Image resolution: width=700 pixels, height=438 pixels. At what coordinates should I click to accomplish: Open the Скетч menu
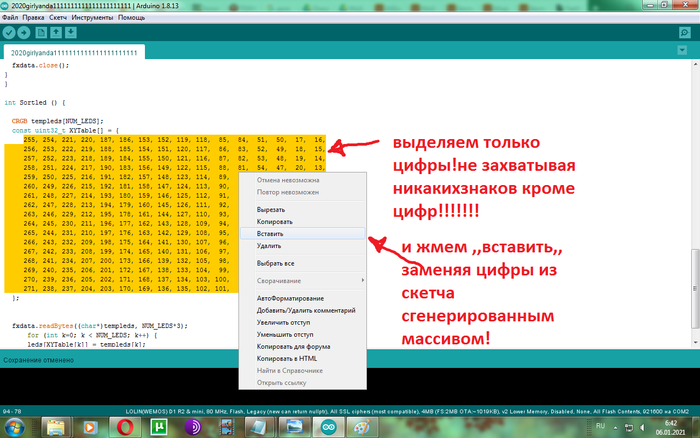coord(58,17)
